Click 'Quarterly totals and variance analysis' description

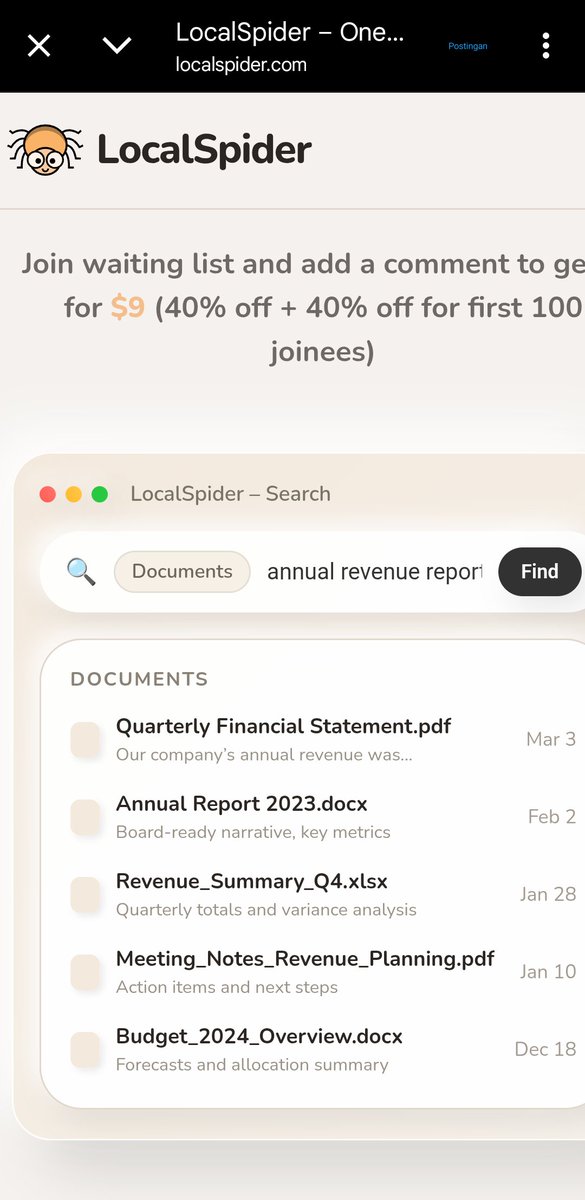pos(266,910)
